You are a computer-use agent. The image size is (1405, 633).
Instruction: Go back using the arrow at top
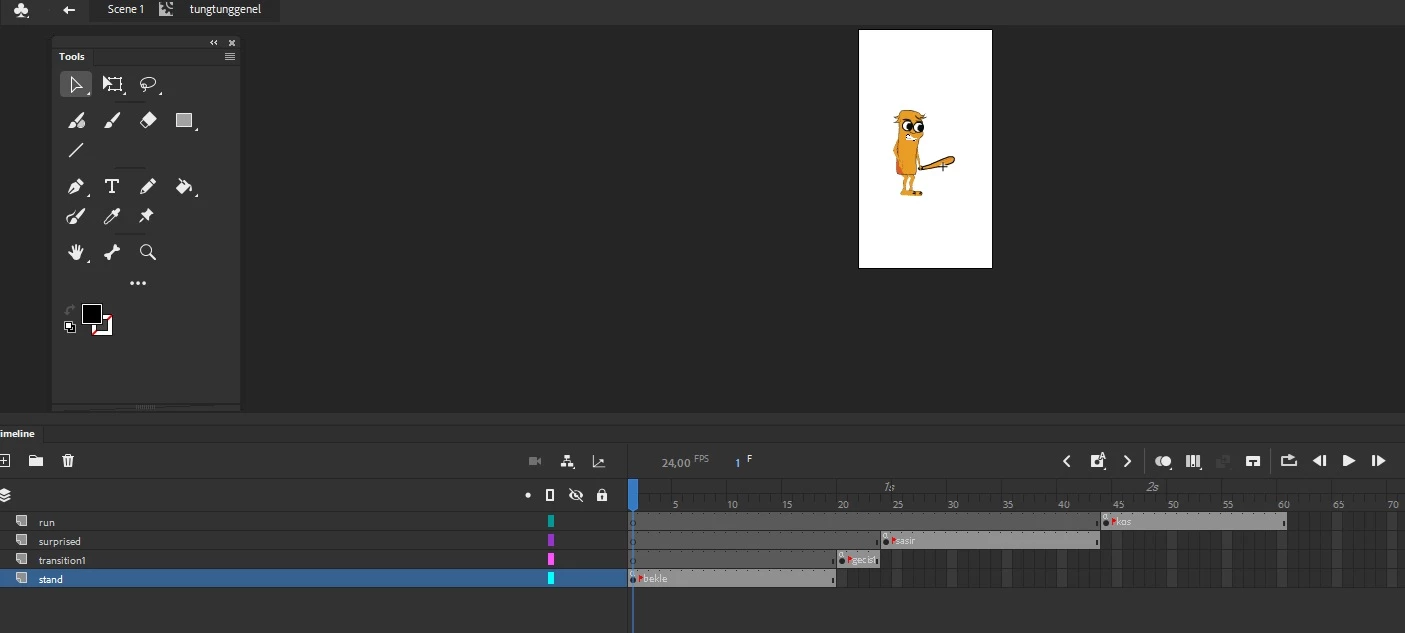tap(69, 10)
